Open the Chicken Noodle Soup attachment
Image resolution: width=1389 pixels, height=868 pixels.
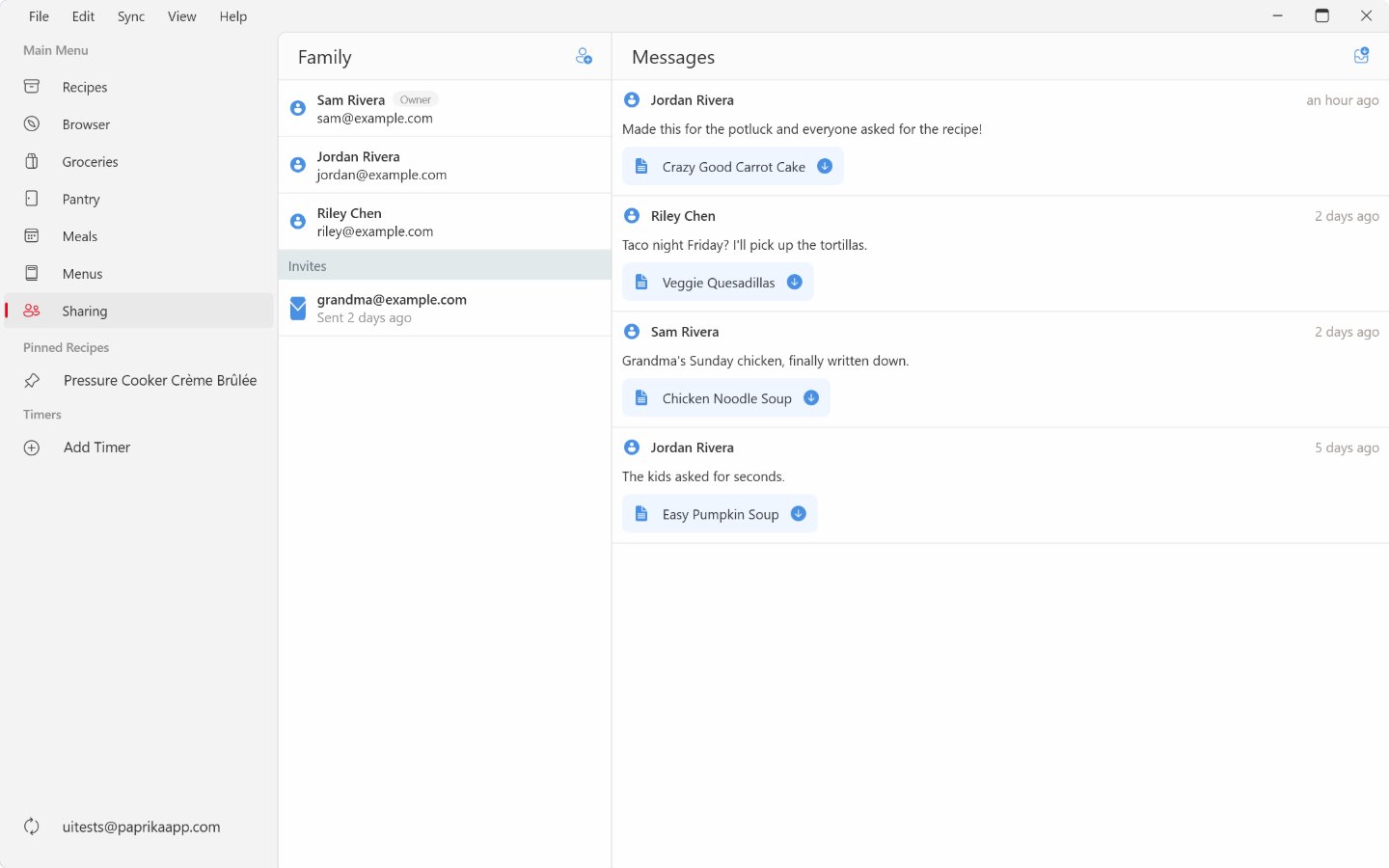(726, 398)
